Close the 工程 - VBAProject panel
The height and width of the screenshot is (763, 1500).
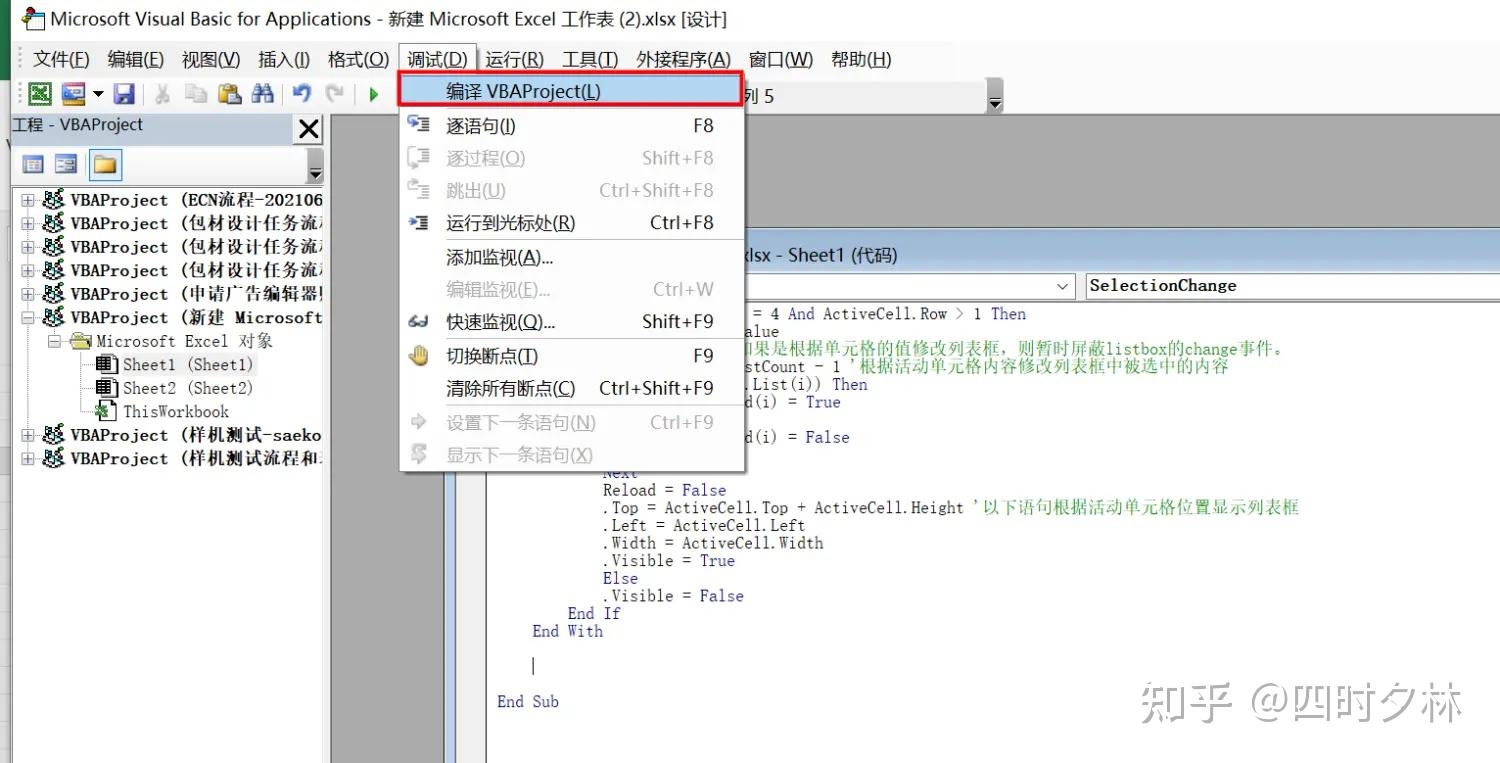point(309,129)
